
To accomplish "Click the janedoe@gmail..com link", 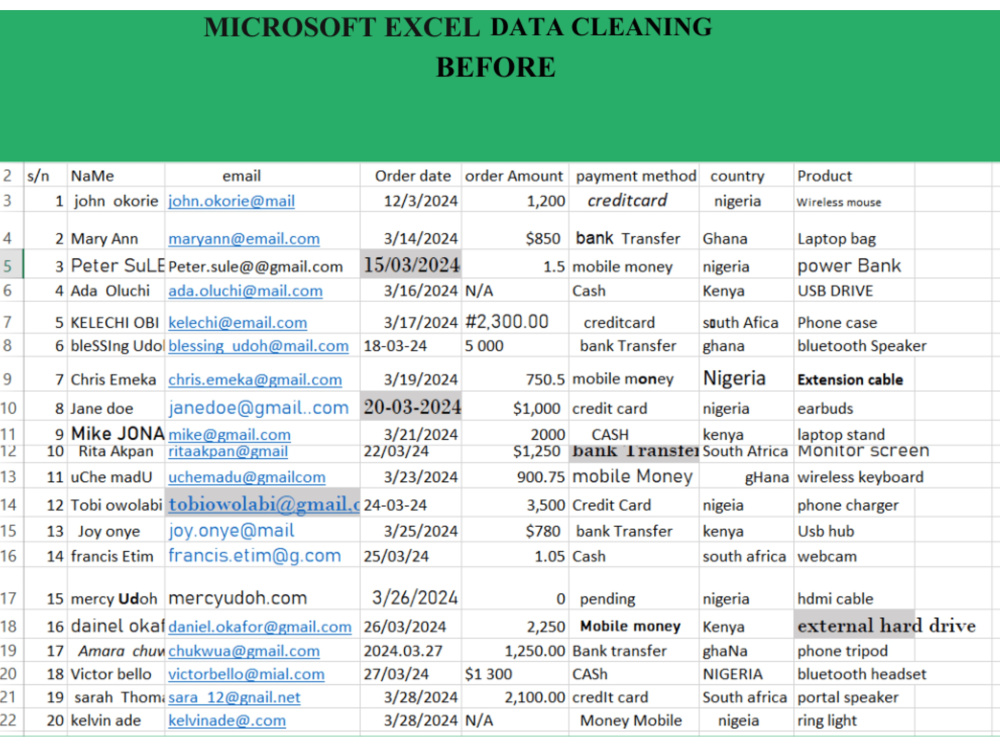I will [x=259, y=408].
